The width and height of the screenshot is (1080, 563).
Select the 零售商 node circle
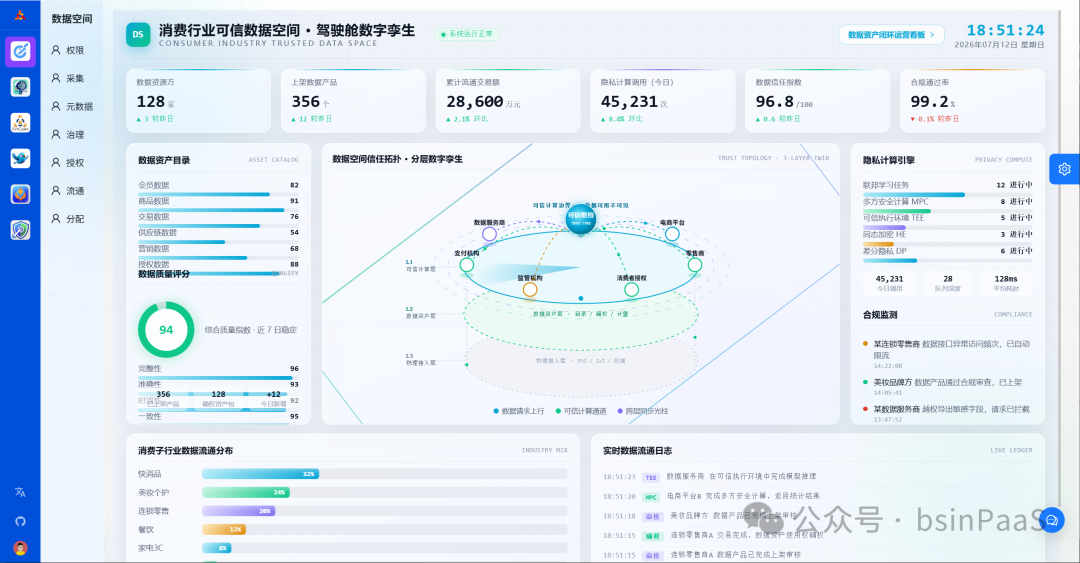click(x=694, y=265)
